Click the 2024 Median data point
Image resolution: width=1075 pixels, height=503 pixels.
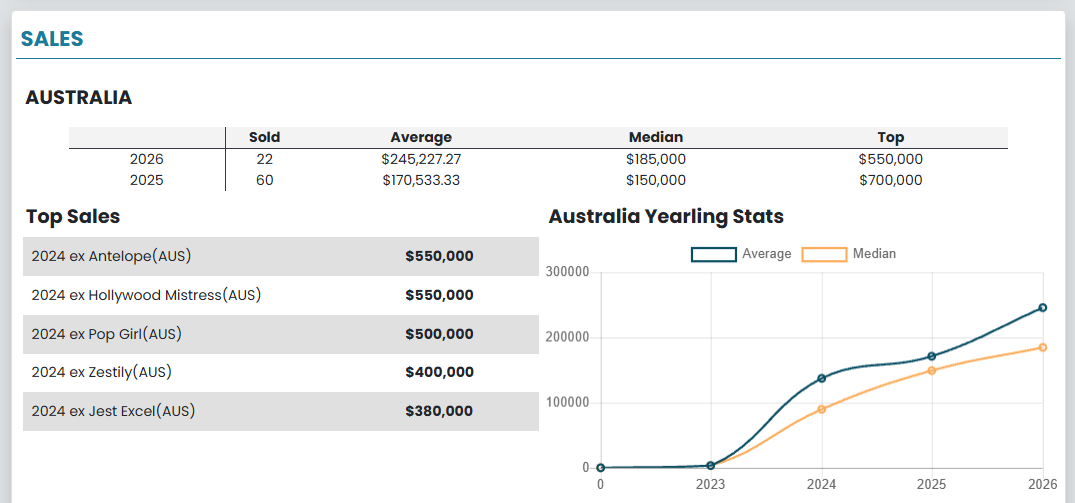[822, 409]
